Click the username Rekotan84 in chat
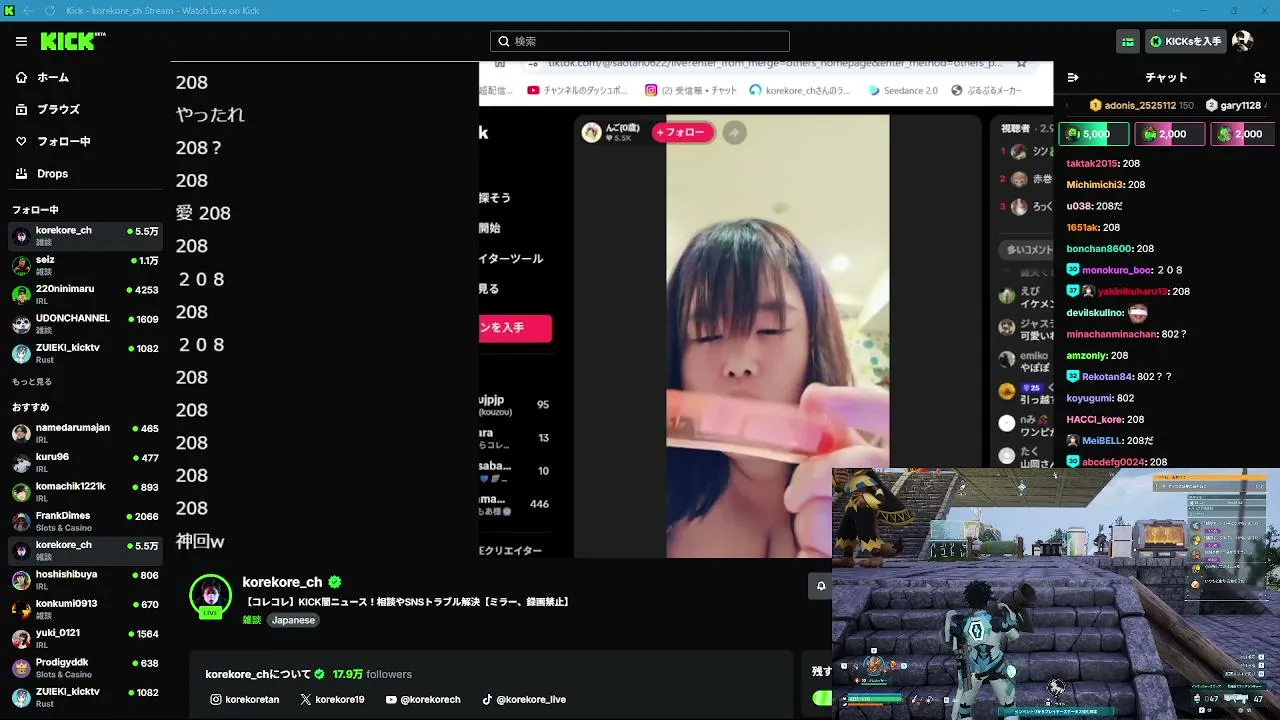 1107,377
